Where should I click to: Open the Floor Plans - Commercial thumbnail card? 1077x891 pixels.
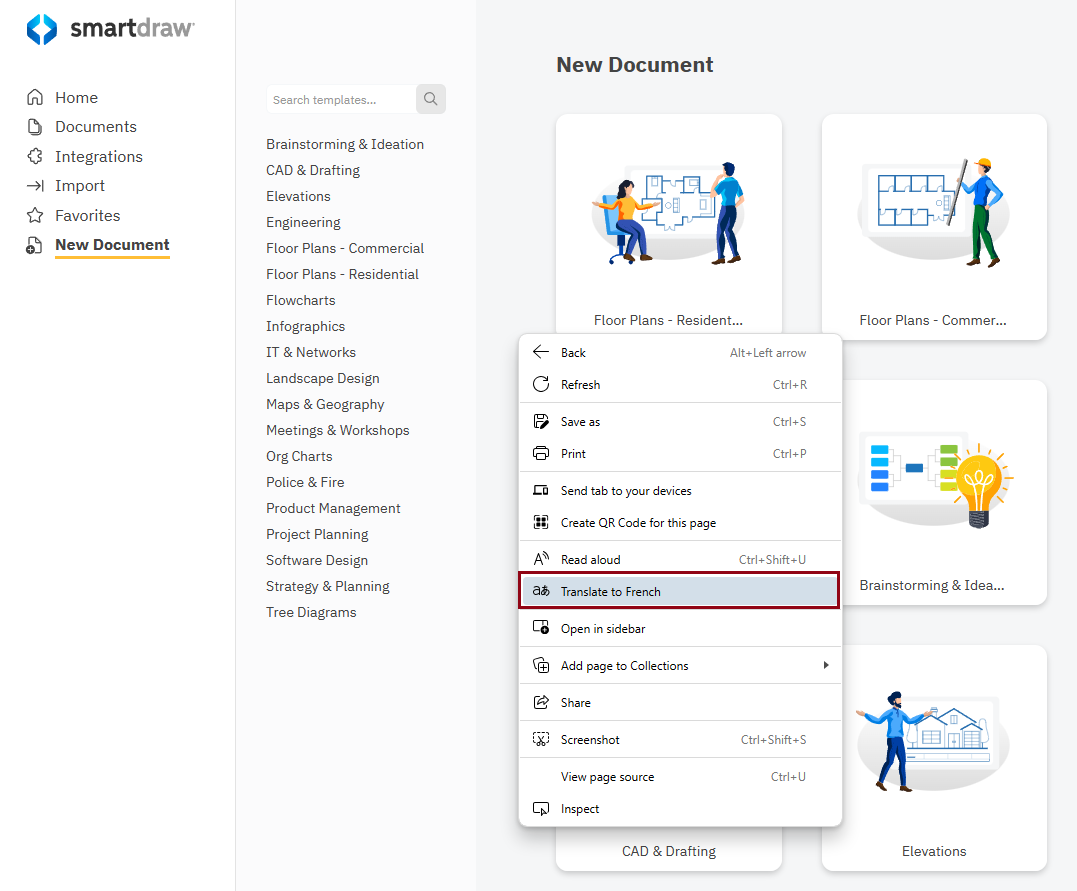tap(934, 226)
